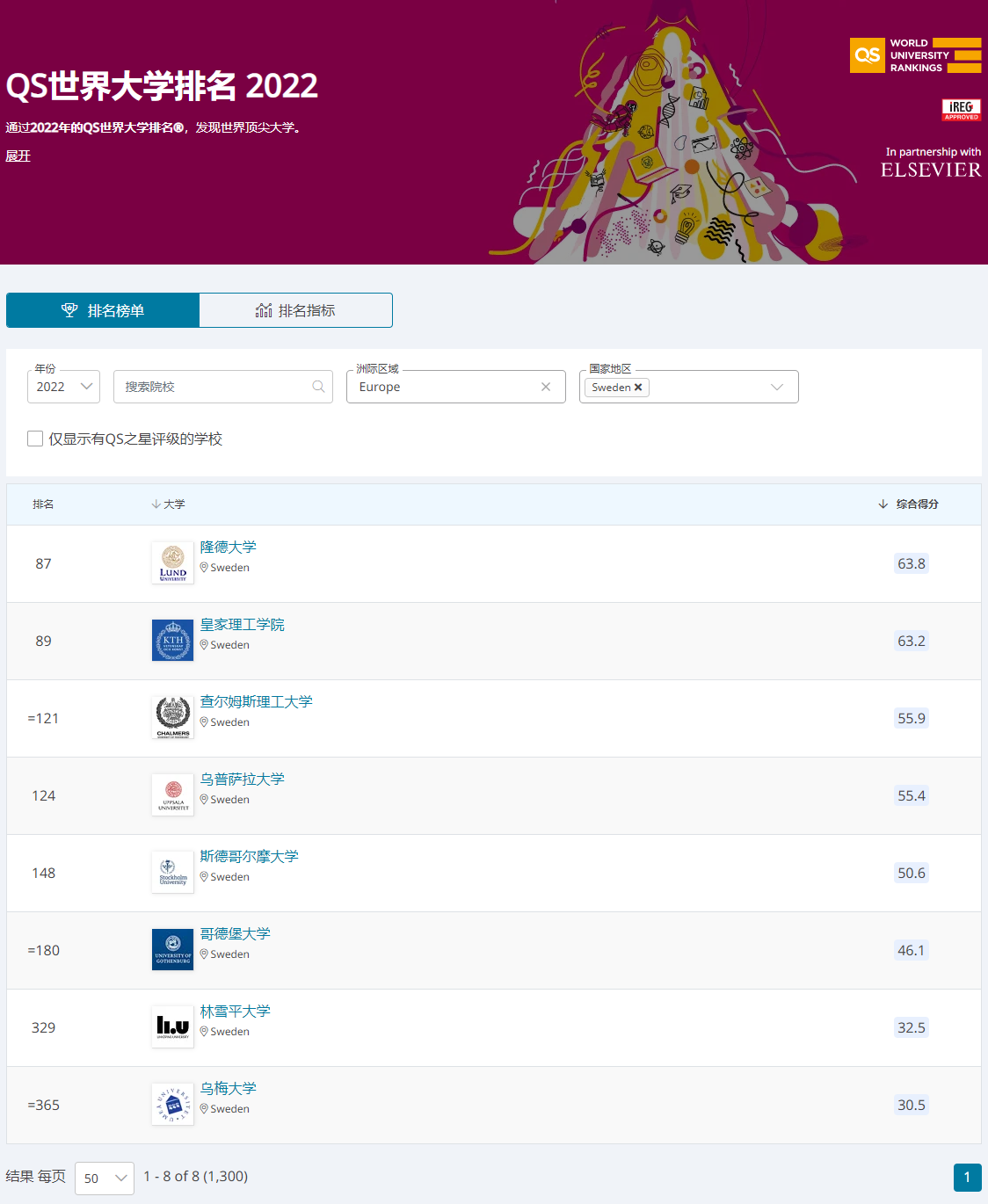Click location pin under 皇家理工学院
Viewport: 988px width, 1204px height.
(204, 645)
